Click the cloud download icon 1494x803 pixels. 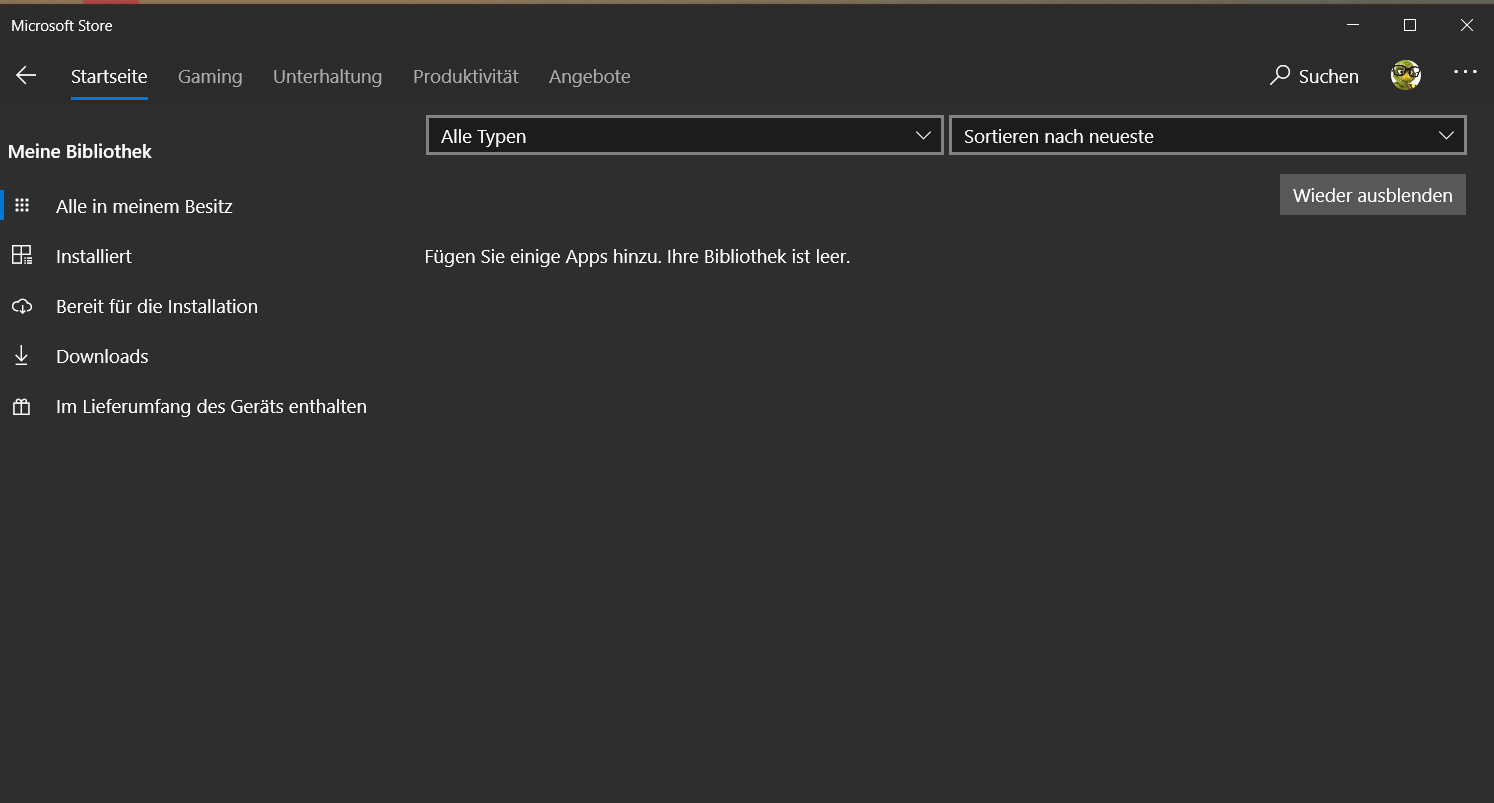point(22,306)
